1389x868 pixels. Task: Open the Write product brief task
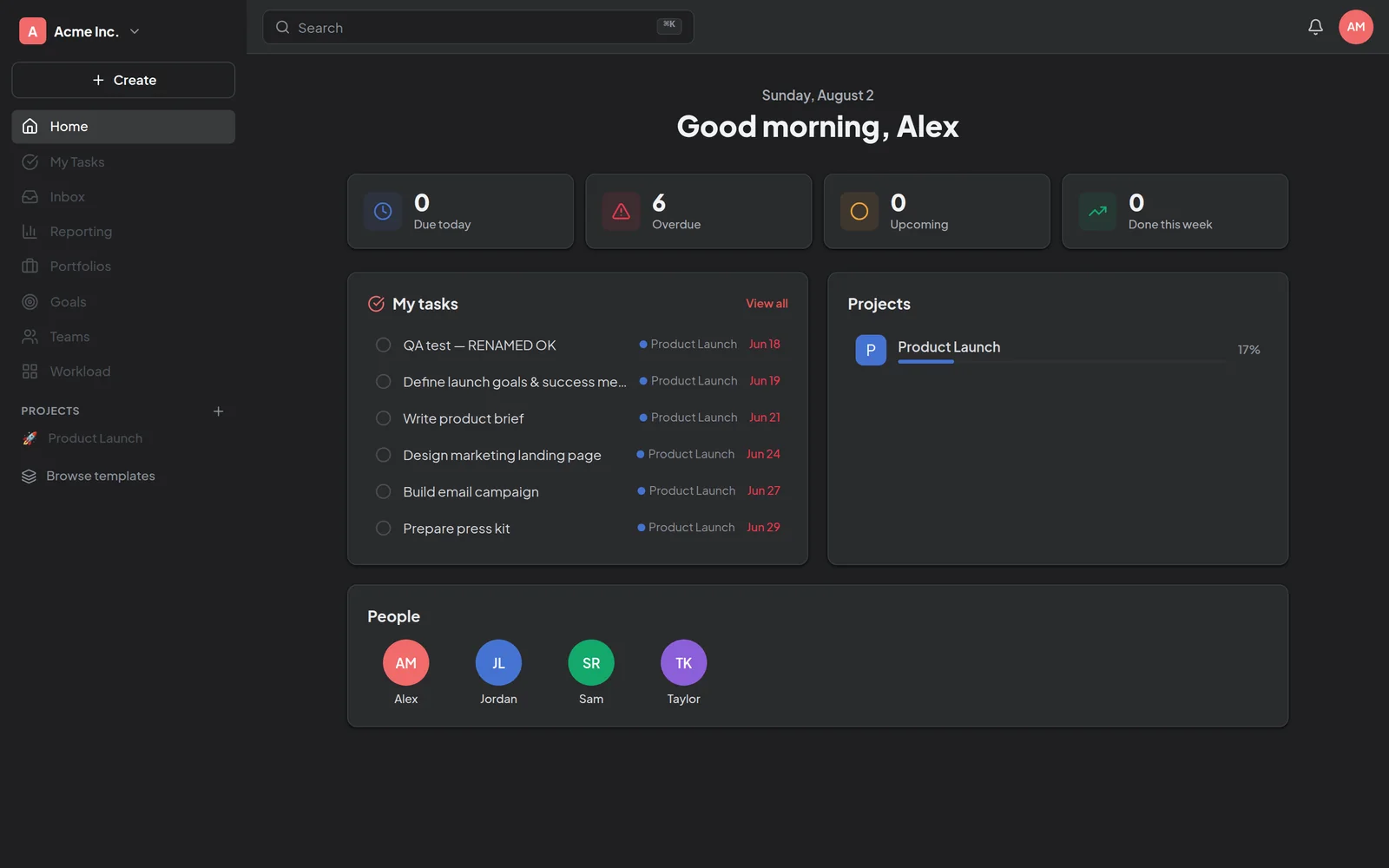tap(464, 418)
